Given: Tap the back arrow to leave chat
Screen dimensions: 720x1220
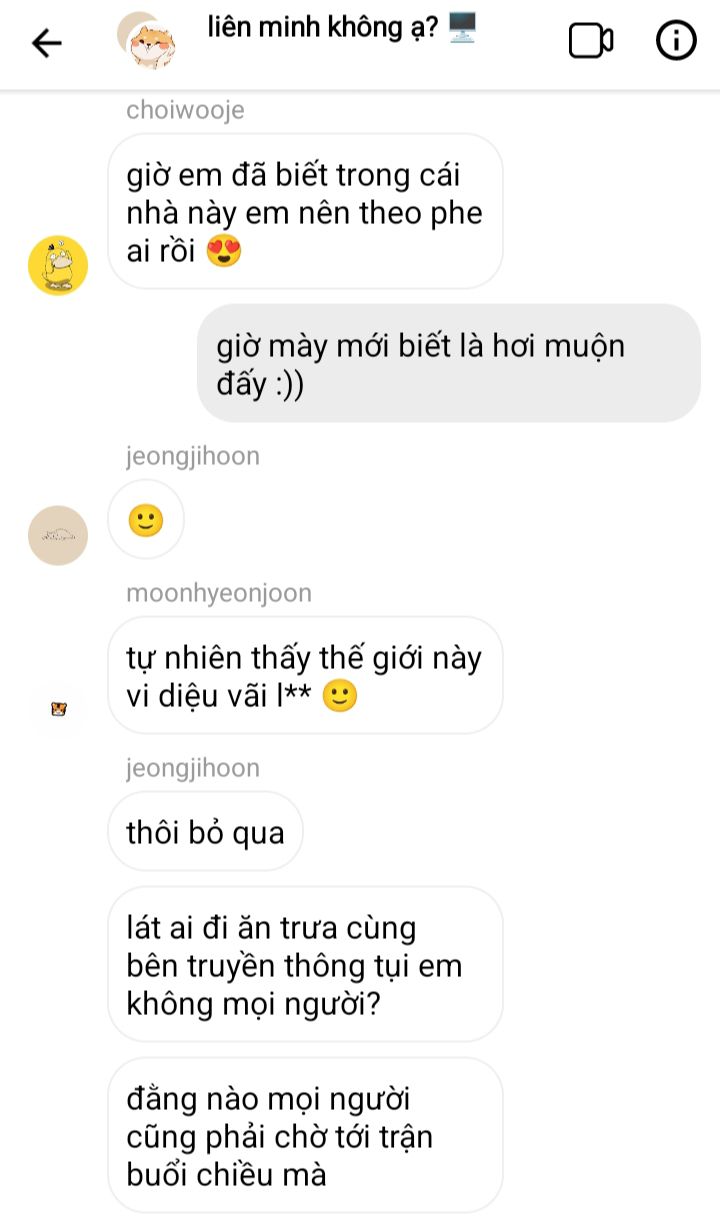Looking at the screenshot, I should [x=47, y=42].
